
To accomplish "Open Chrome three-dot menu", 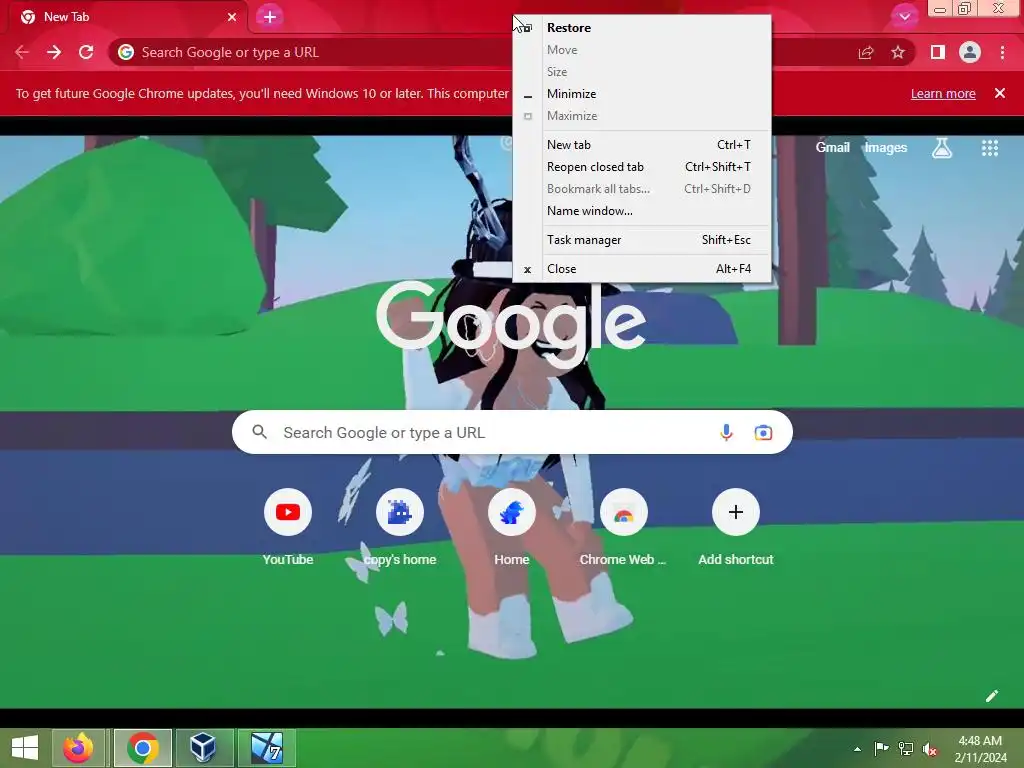I will (x=1002, y=52).
